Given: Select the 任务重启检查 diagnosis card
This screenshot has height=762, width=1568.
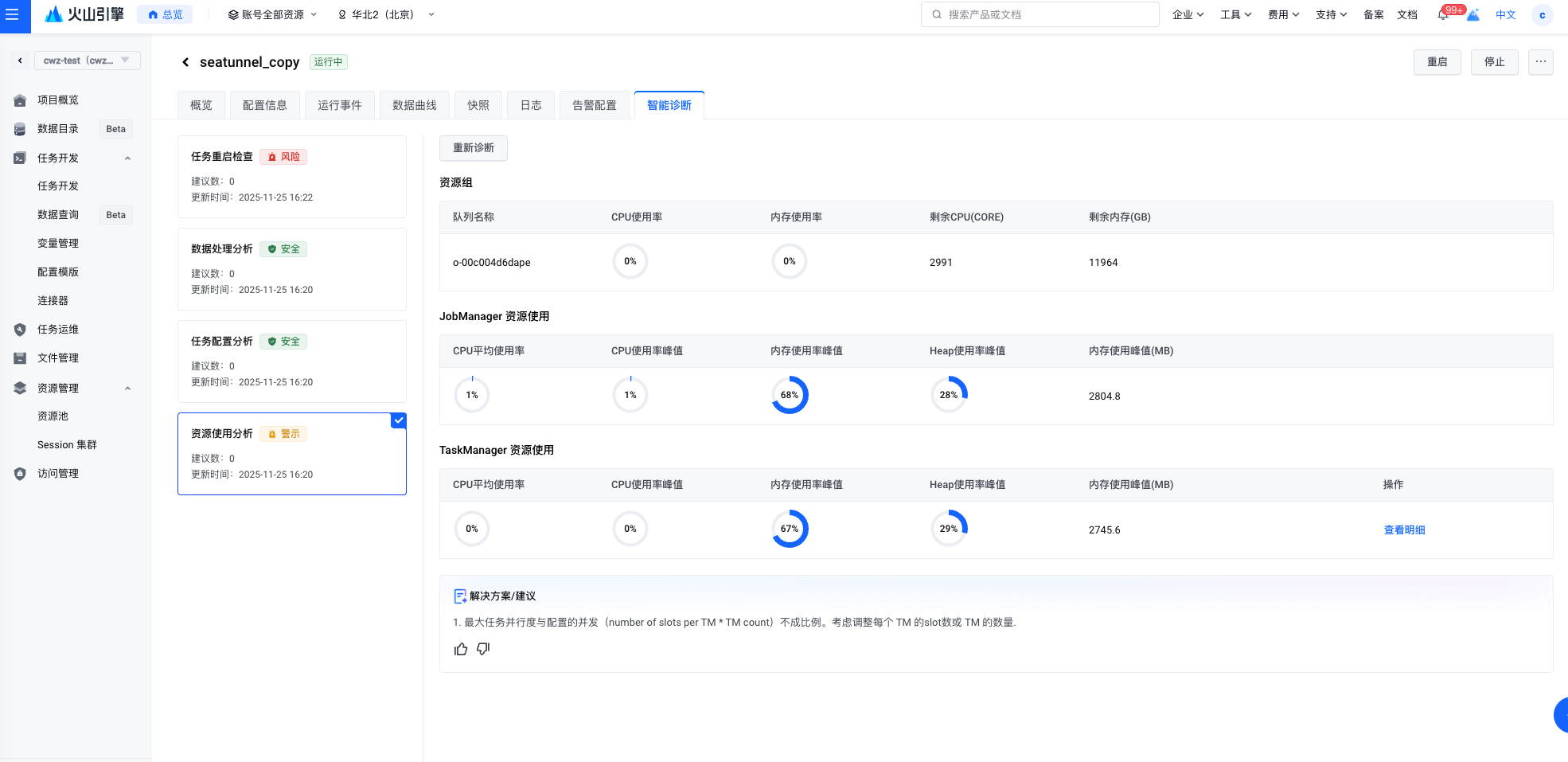Looking at the screenshot, I should coord(291,176).
